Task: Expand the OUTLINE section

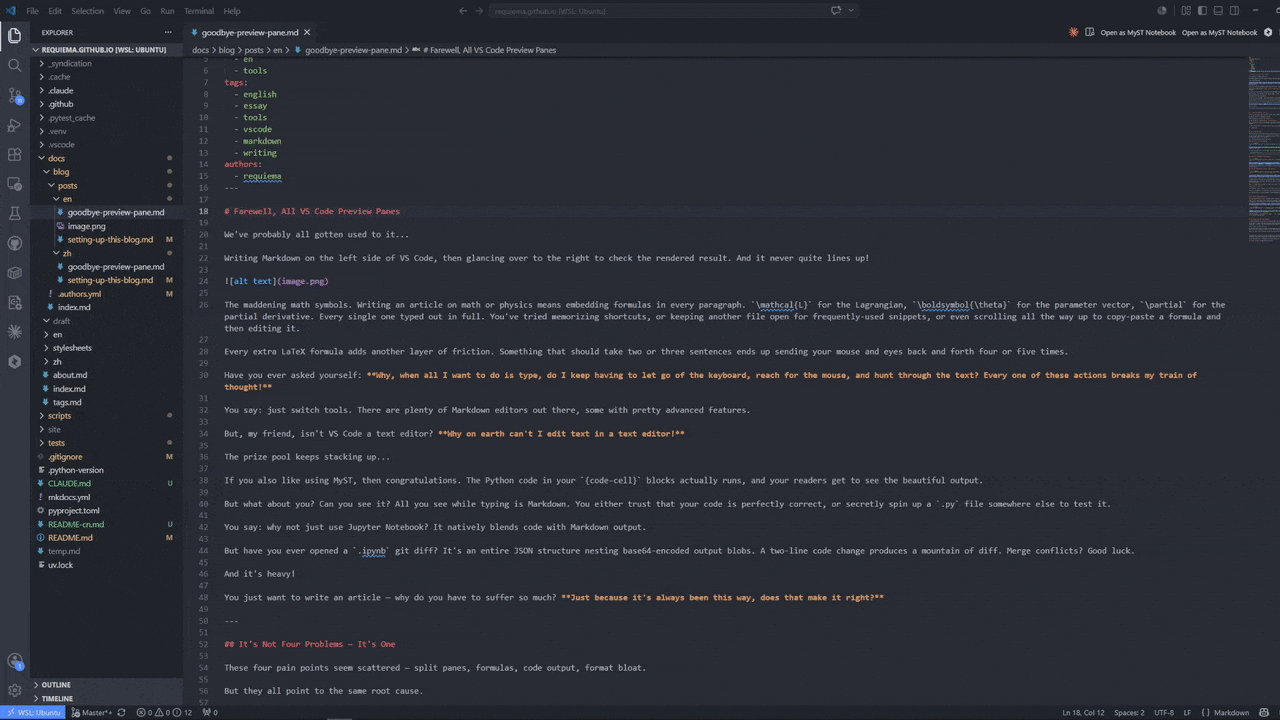Action: tap(106, 685)
